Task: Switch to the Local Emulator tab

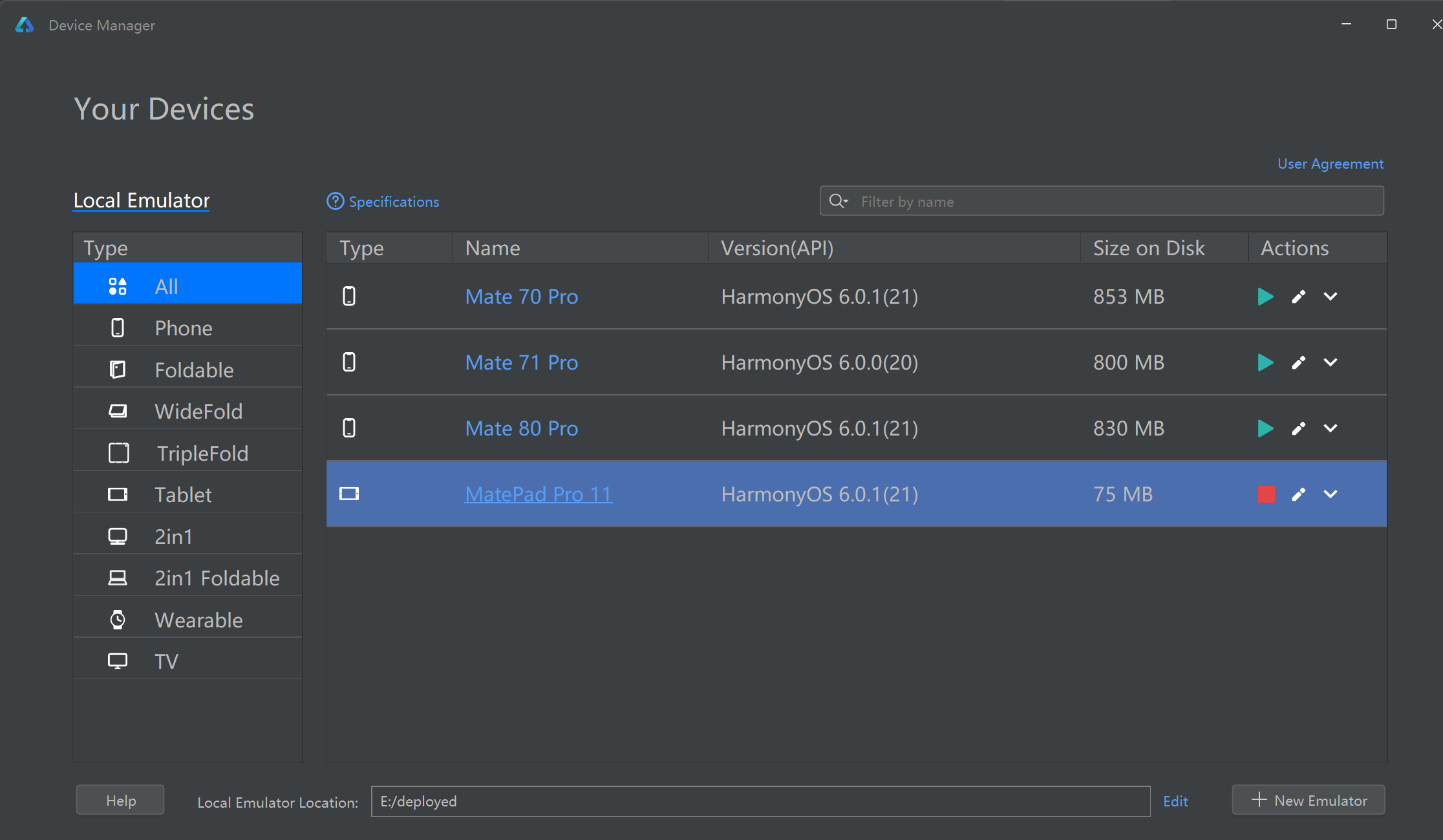Action: (x=142, y=200)
